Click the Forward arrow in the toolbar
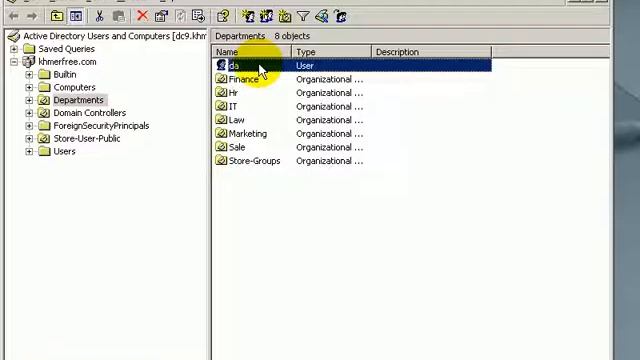Image resolution: width=640 pixels, height=360 pixels. (x=32, y=16)
